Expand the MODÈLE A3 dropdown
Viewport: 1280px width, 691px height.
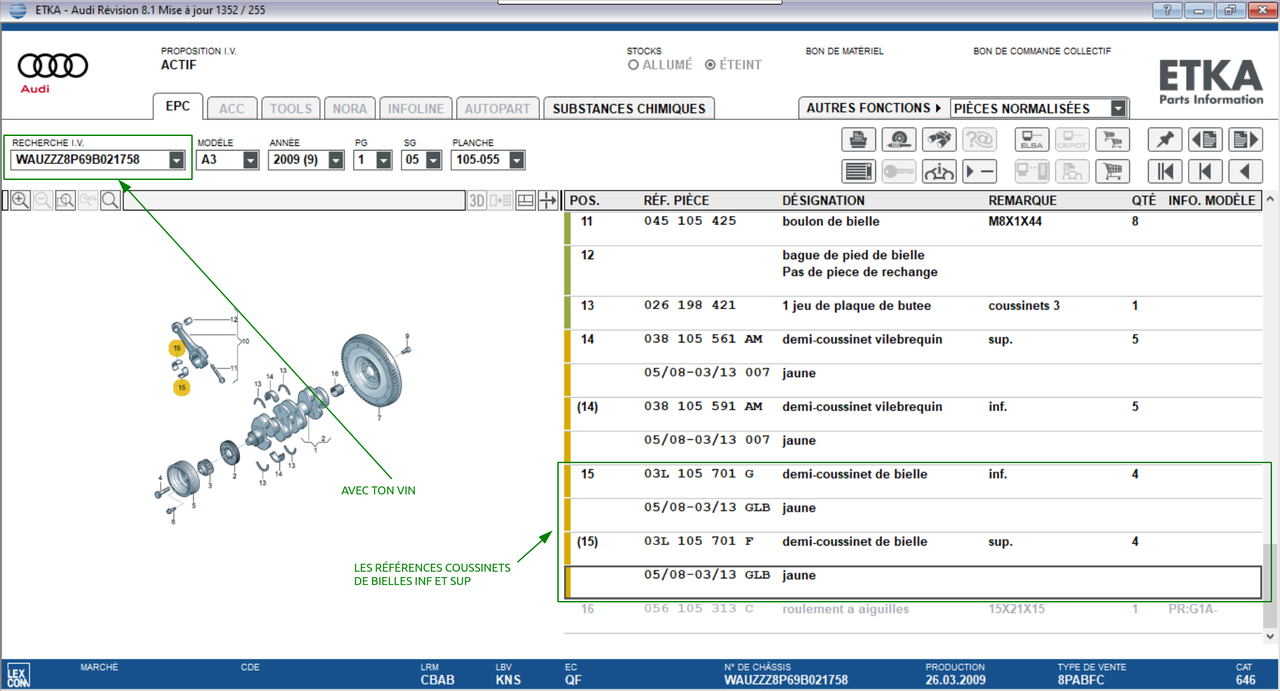pos(249,160)
